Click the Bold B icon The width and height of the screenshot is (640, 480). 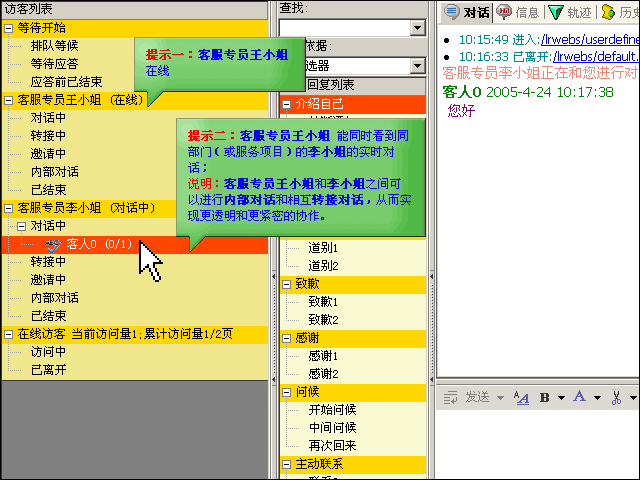pos(546,398)
